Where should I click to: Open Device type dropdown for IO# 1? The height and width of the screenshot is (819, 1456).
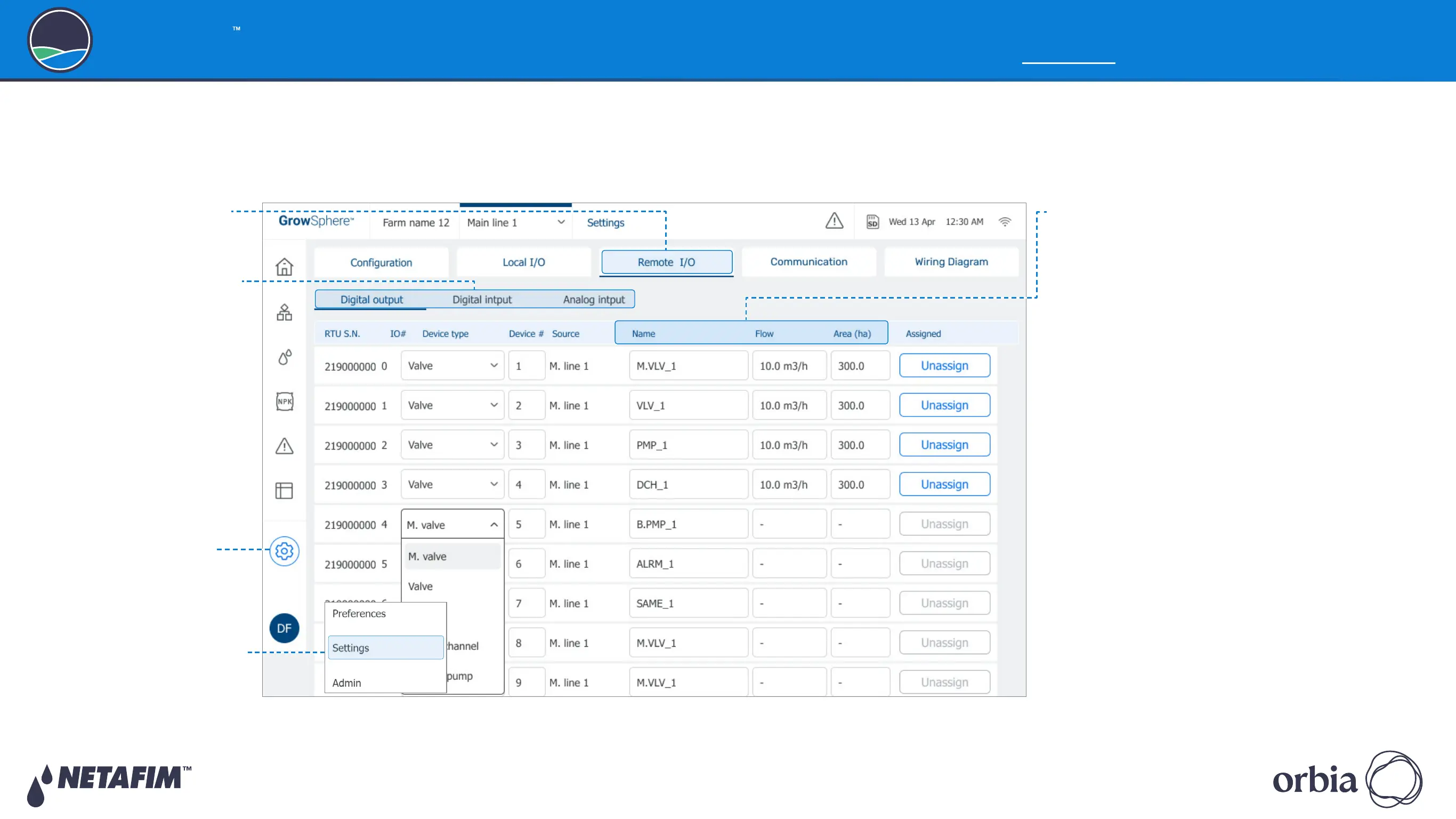(453, 405)
